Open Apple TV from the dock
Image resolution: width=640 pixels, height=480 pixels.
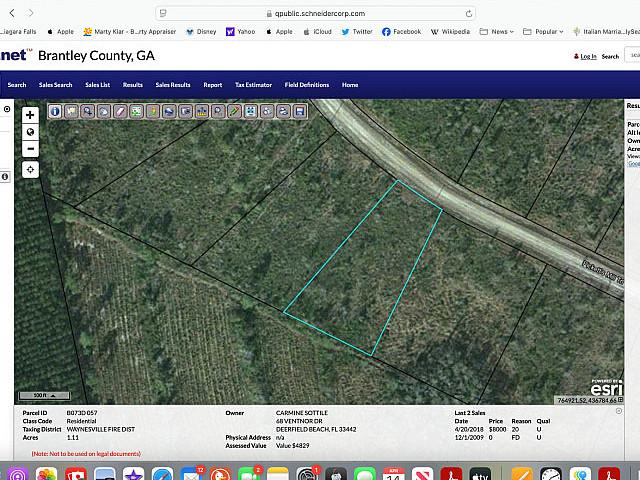coord(480,474)
